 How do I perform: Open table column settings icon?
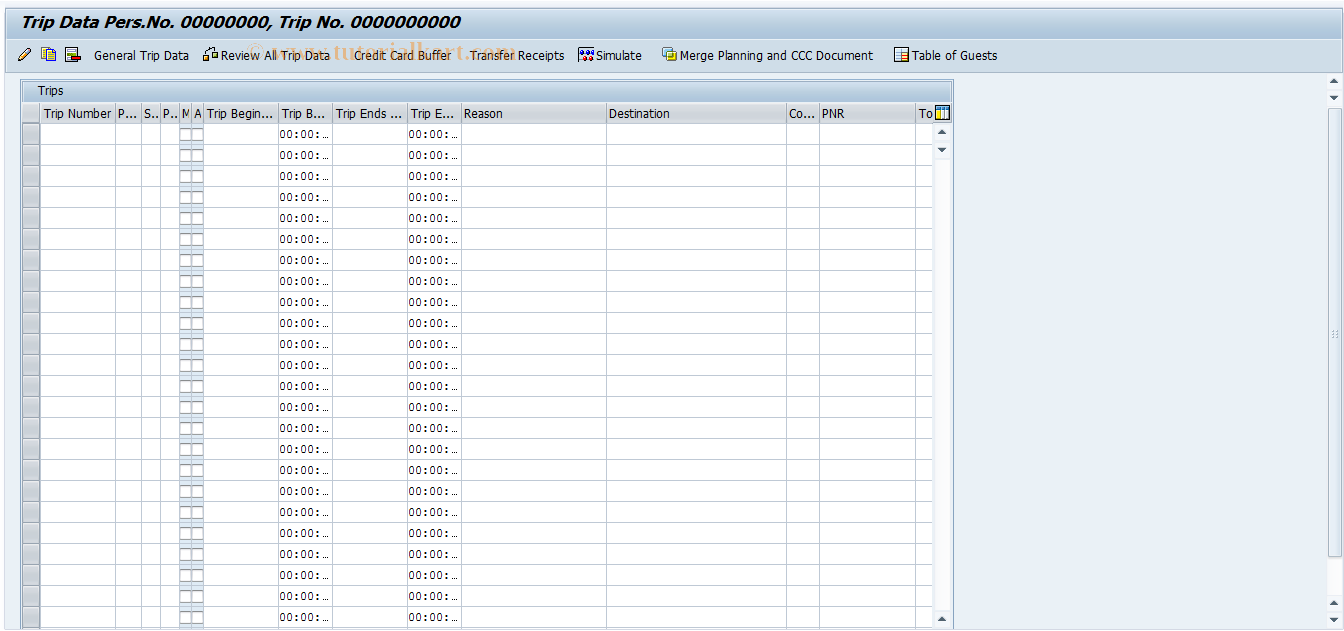[x=942, y=113]
